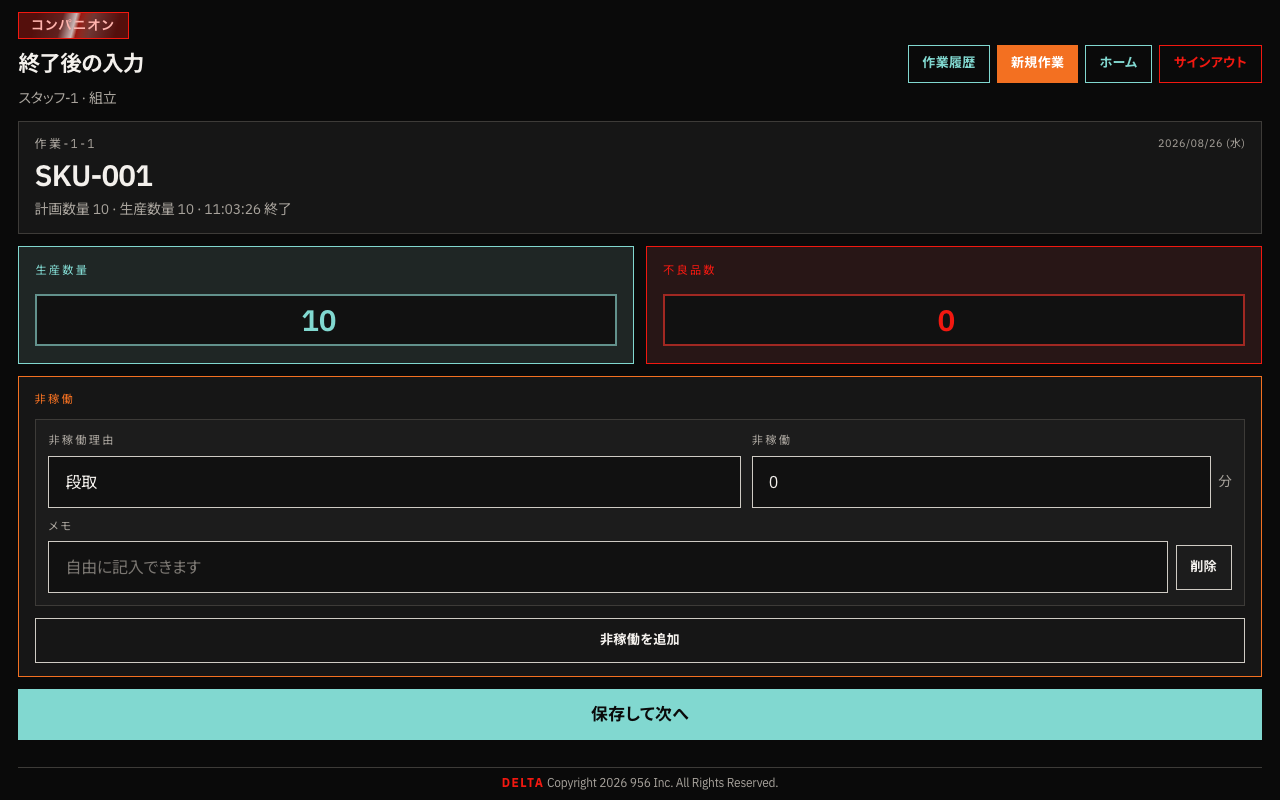
Task: Click サインアウト to sign out
Action: (1210, 64)
